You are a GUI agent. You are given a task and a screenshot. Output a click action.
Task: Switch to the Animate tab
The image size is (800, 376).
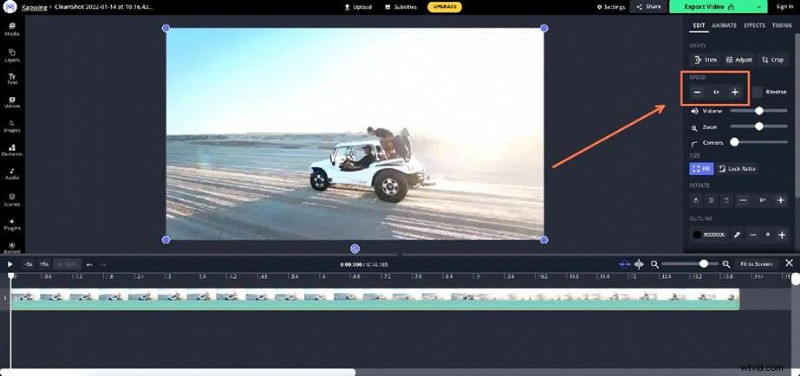(x=724, y=26)
